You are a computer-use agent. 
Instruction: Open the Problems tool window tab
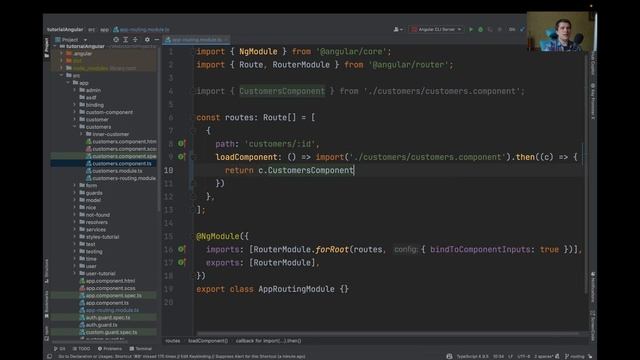point(110,349)
